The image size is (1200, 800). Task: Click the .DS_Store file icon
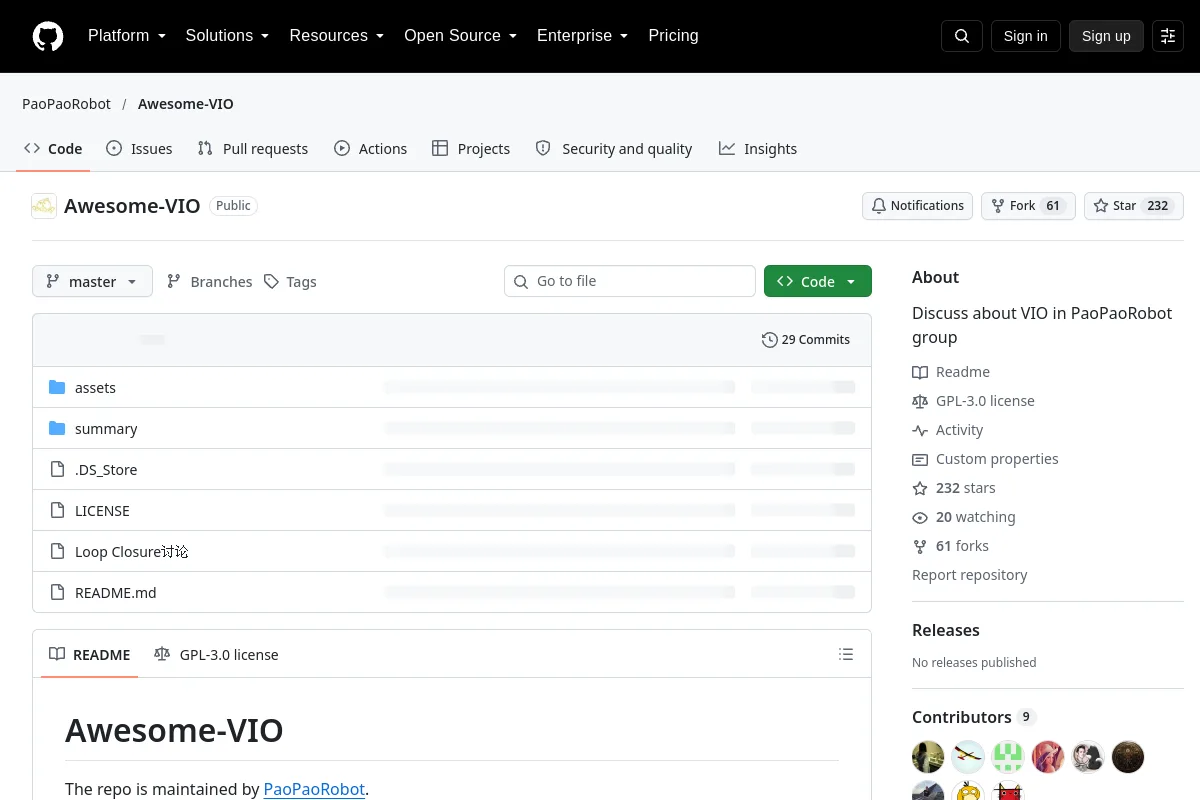57,470
